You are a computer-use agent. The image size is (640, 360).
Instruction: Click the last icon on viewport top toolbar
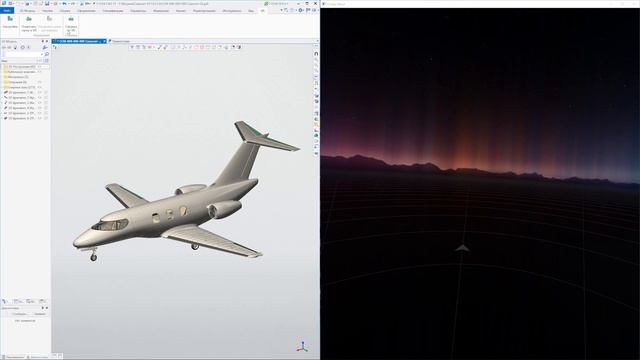(x=239, y=47)
